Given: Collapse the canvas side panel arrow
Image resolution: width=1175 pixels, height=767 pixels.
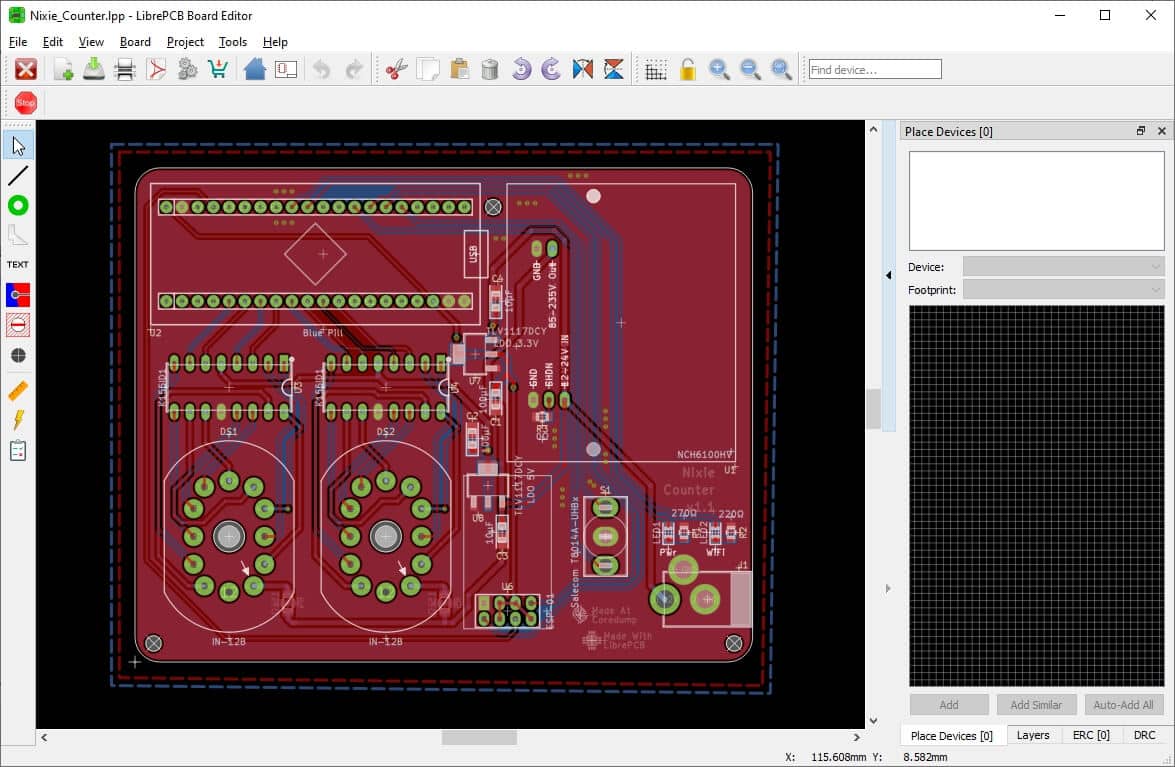Looking at the screenshot, I should [888, 274].
